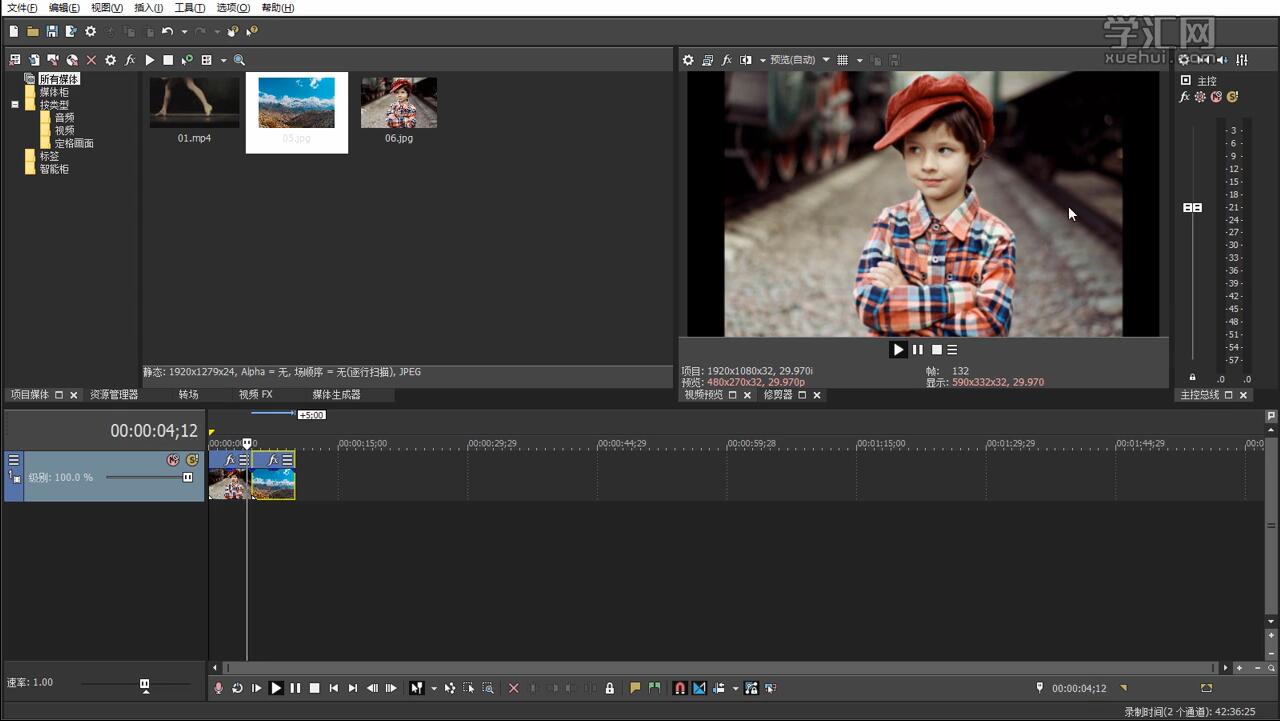
Task: Switch to the 项目媒体 tab
Action: pos(28,395)
